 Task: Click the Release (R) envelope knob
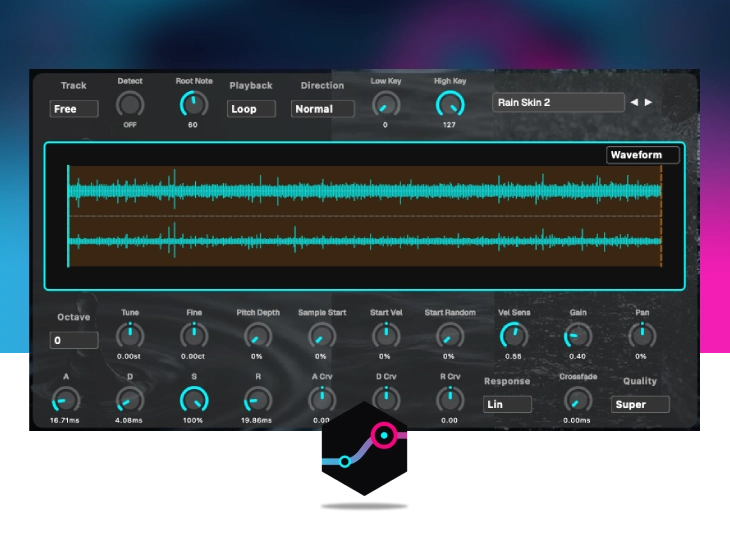click(x=258, y=399)
